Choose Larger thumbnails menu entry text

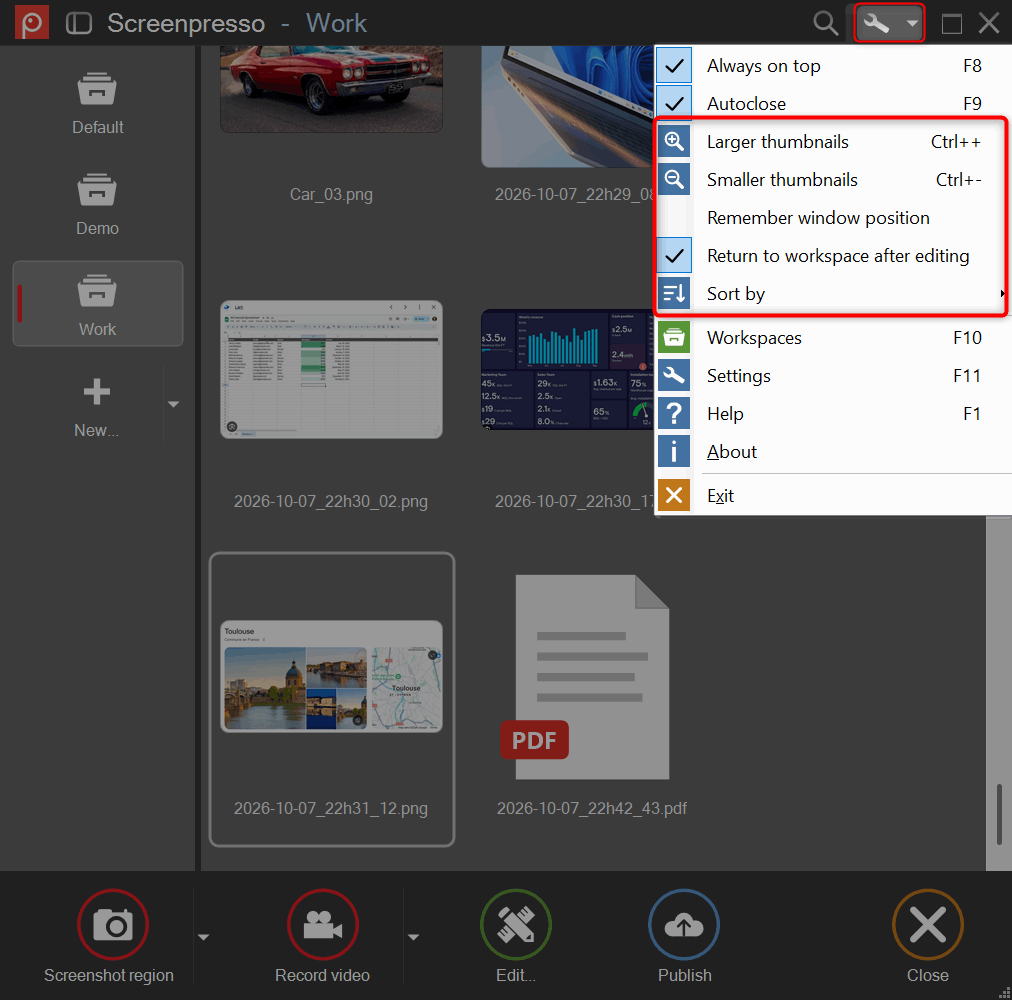click(x=777, y=142)
